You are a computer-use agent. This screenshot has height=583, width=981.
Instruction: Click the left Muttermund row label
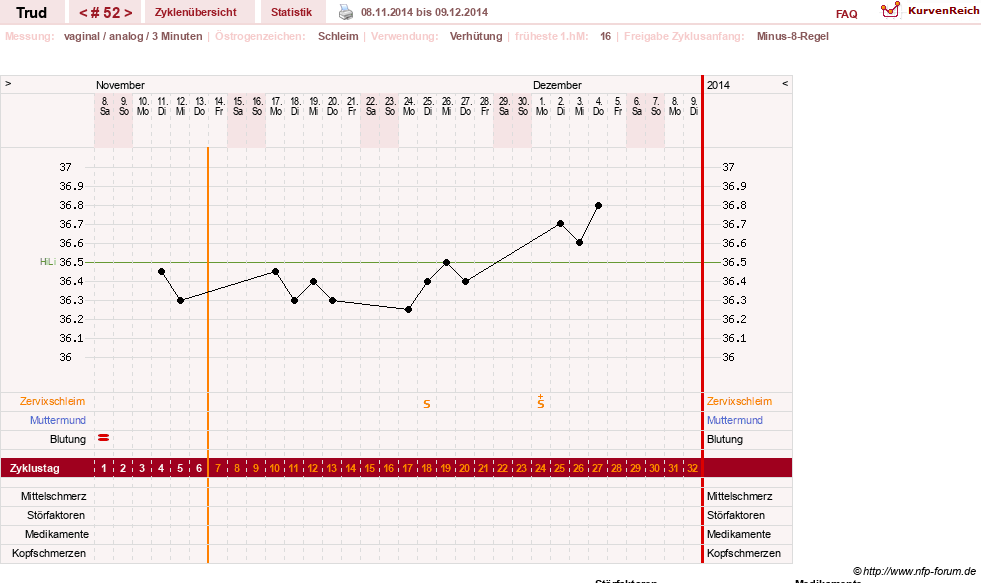click(58, 420)
